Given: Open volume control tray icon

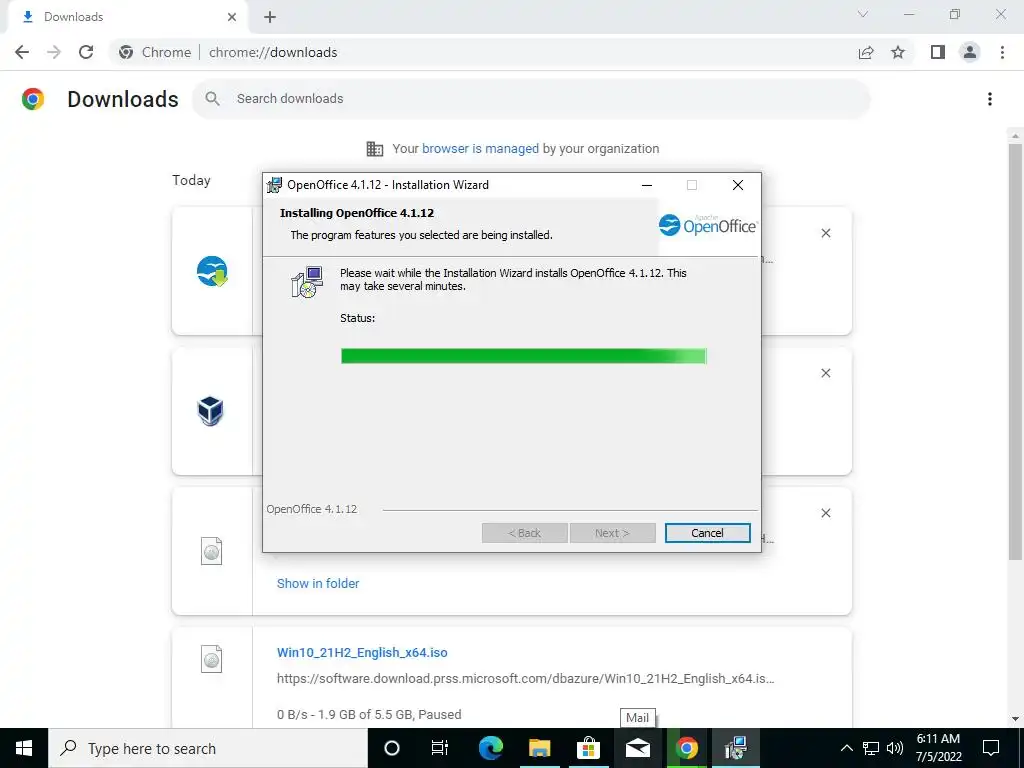Looking at the screenshot, I should coord(895,748).
